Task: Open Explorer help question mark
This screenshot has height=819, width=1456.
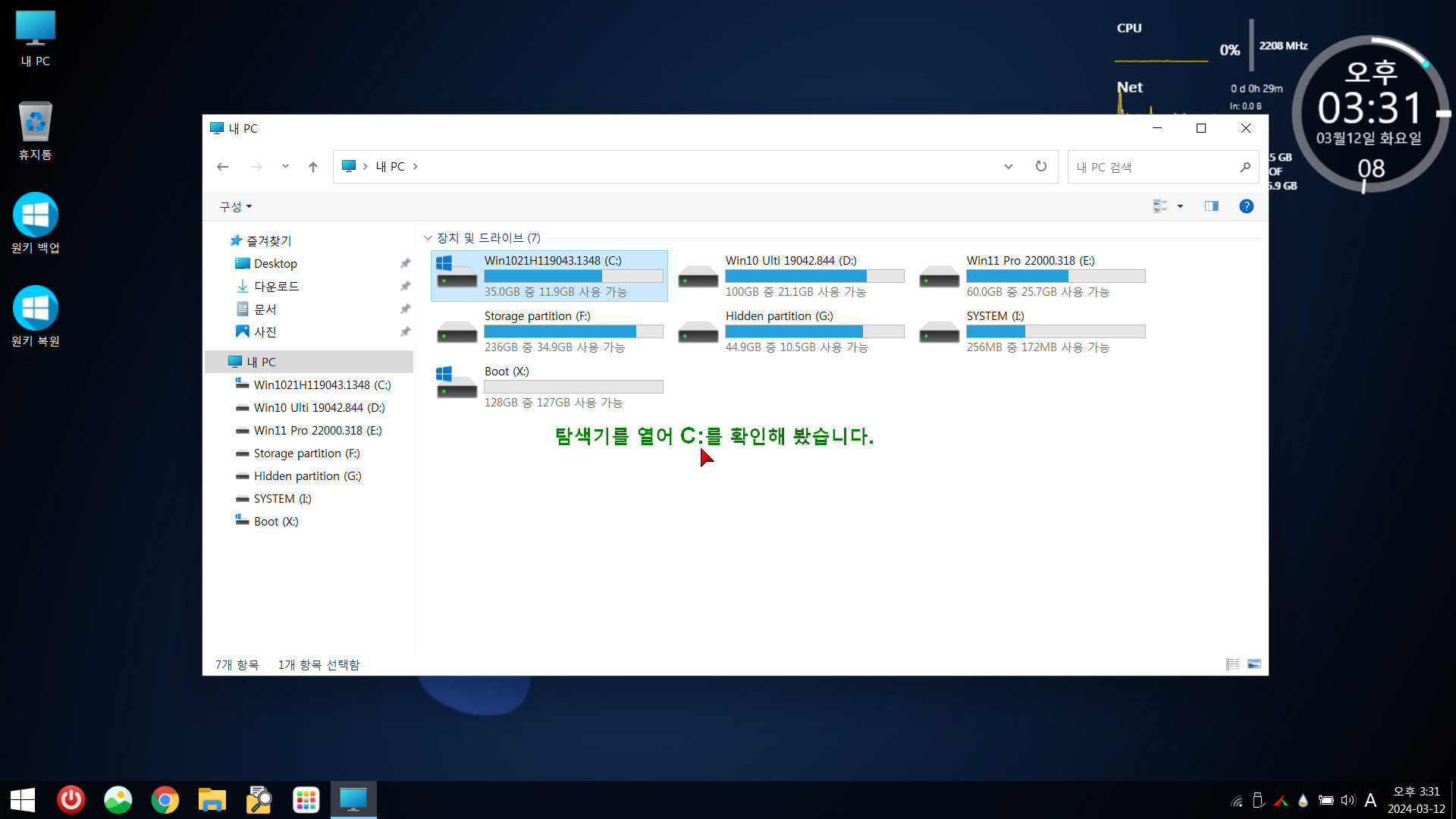Action: [1246, 206]
